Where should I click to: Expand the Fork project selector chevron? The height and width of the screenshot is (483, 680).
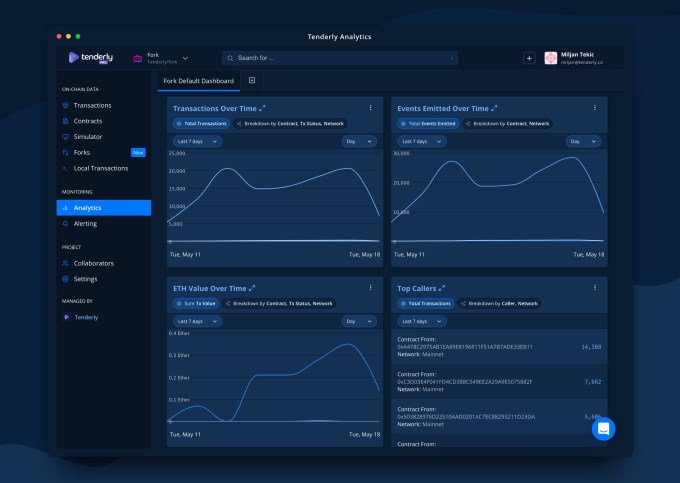(x=185, y=58)
